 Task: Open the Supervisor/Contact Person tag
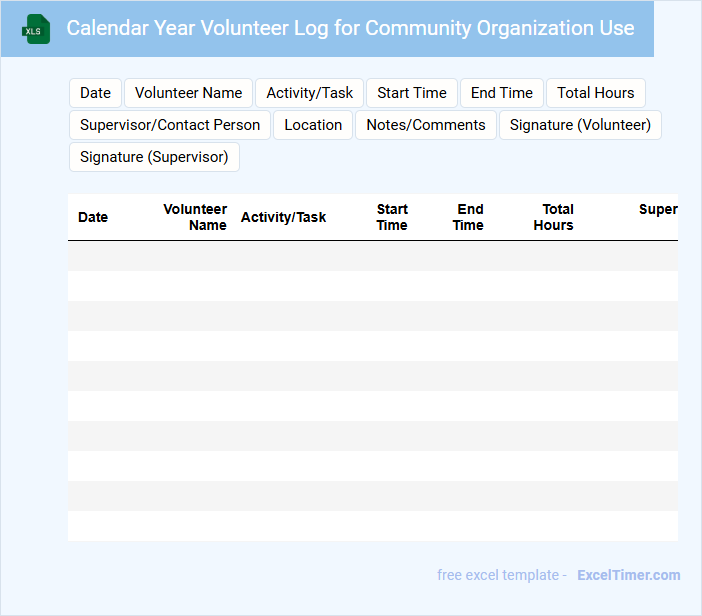[x=169, y=125]
